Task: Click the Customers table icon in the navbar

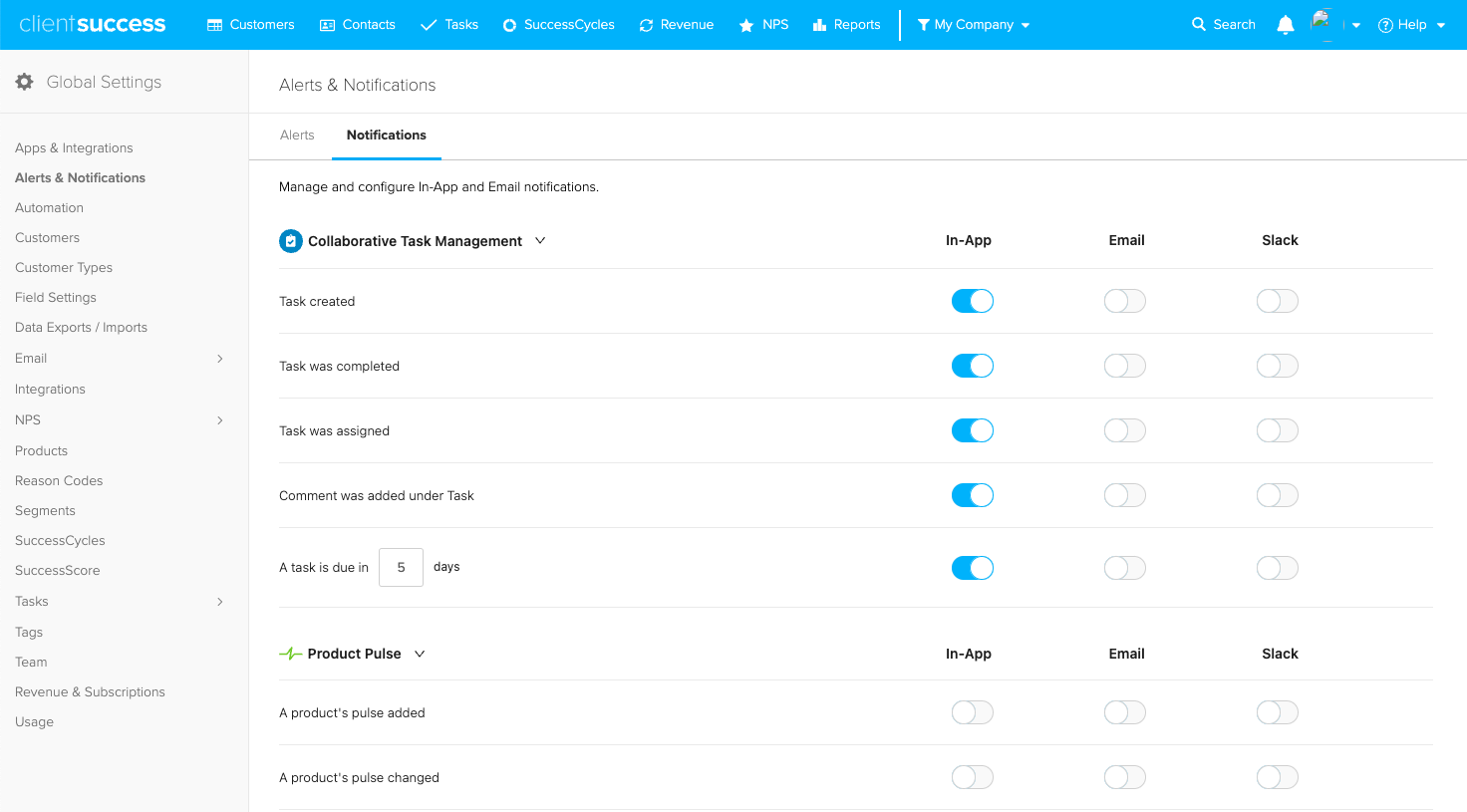Action: click(x=214, y=25)
